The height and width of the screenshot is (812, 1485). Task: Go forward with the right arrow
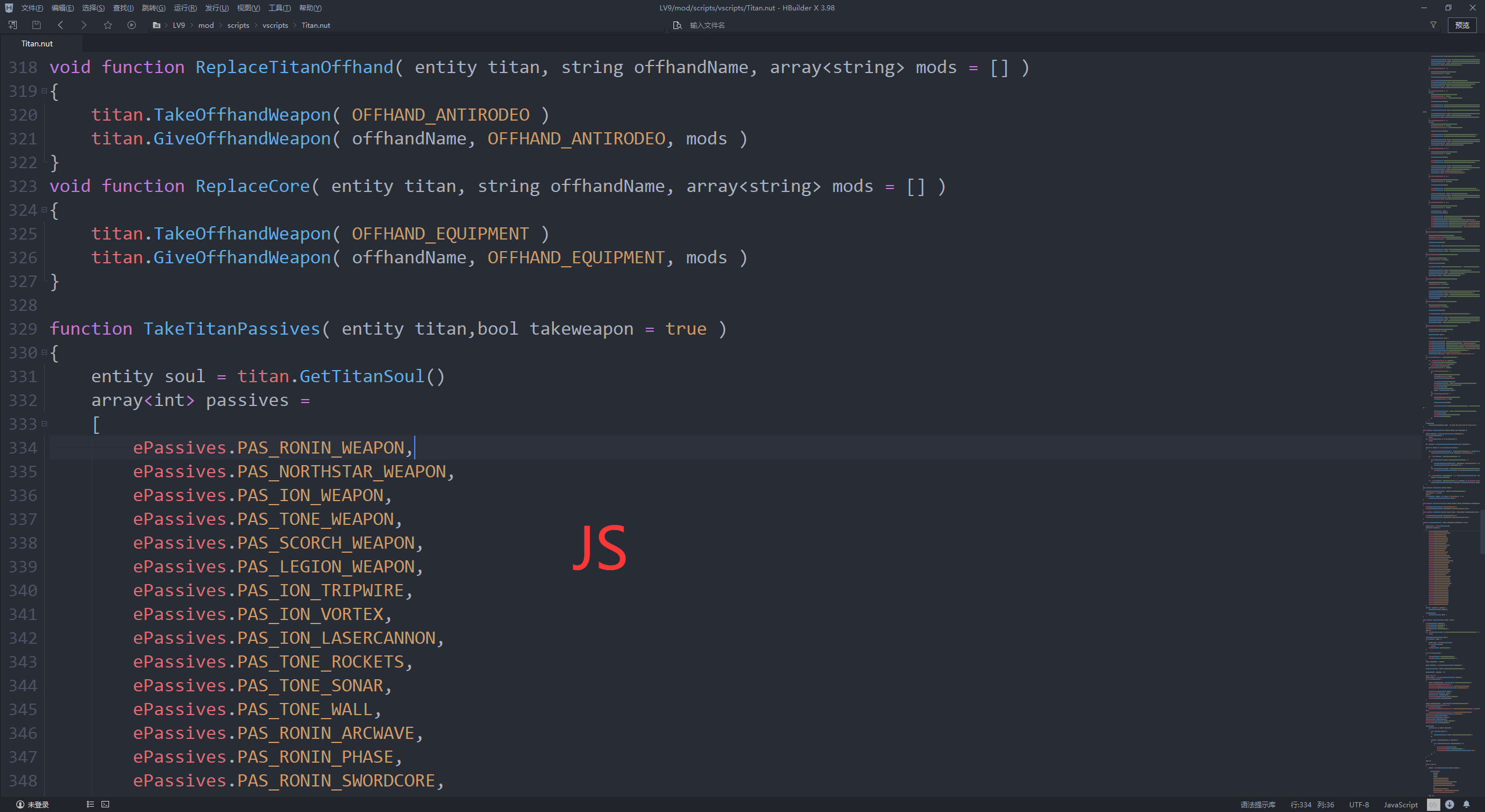84,25
